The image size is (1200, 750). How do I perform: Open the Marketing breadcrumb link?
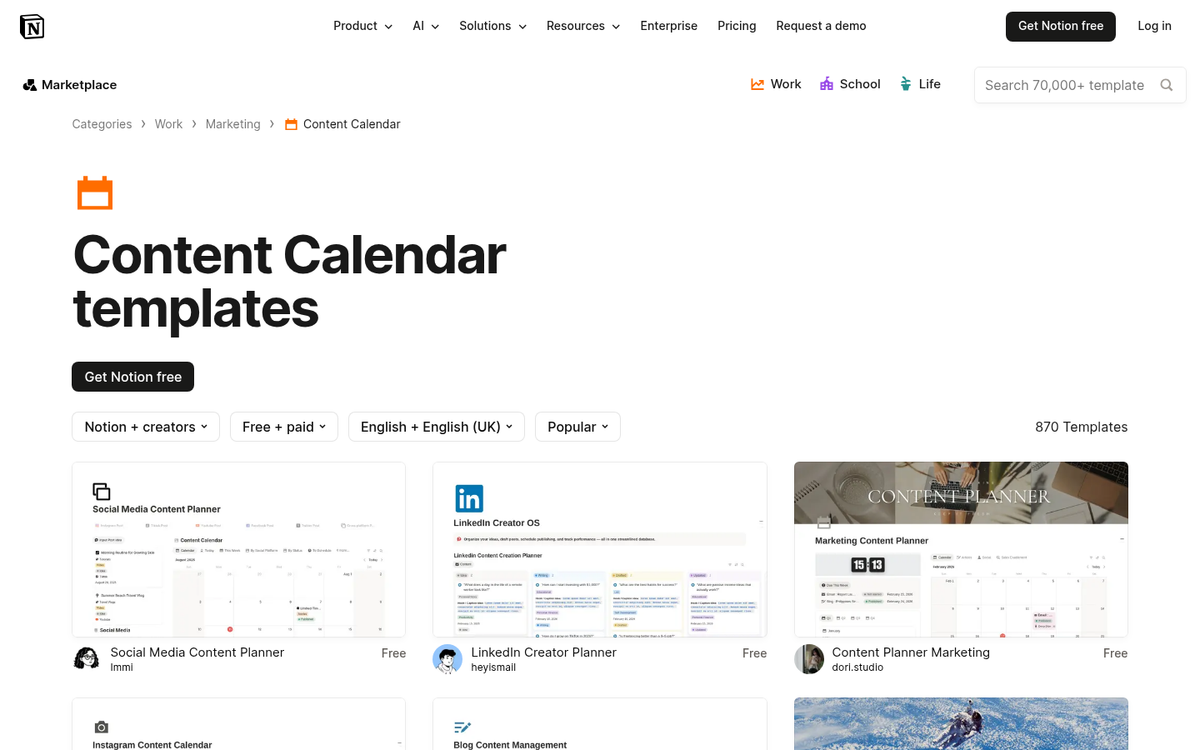point(233,123)
